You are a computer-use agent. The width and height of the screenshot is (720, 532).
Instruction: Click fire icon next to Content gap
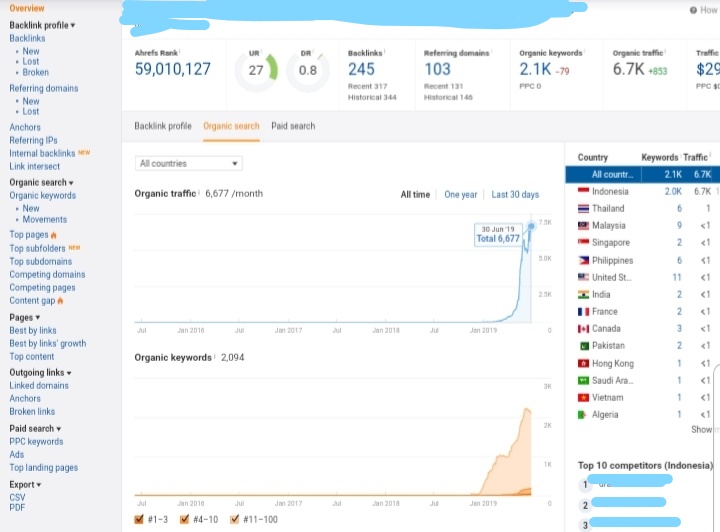pyautogui.click(x=60, y=301)
